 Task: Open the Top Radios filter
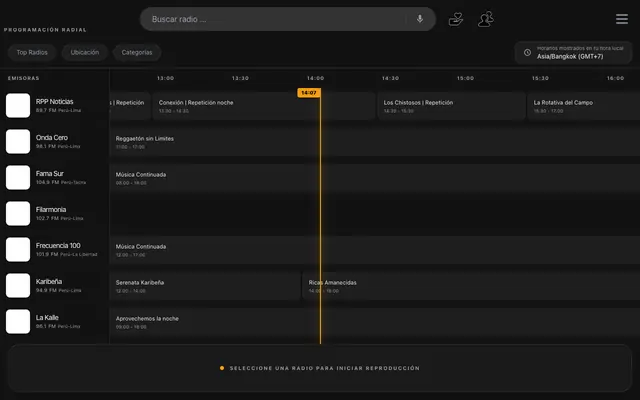[x=32, y=53]
